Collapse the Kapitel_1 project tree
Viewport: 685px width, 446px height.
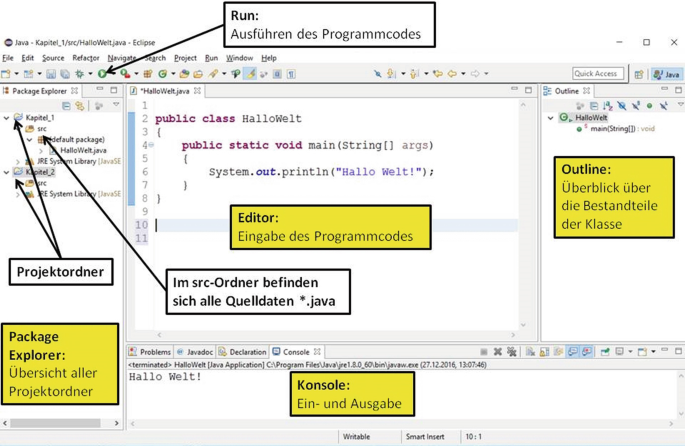point(7,118)
